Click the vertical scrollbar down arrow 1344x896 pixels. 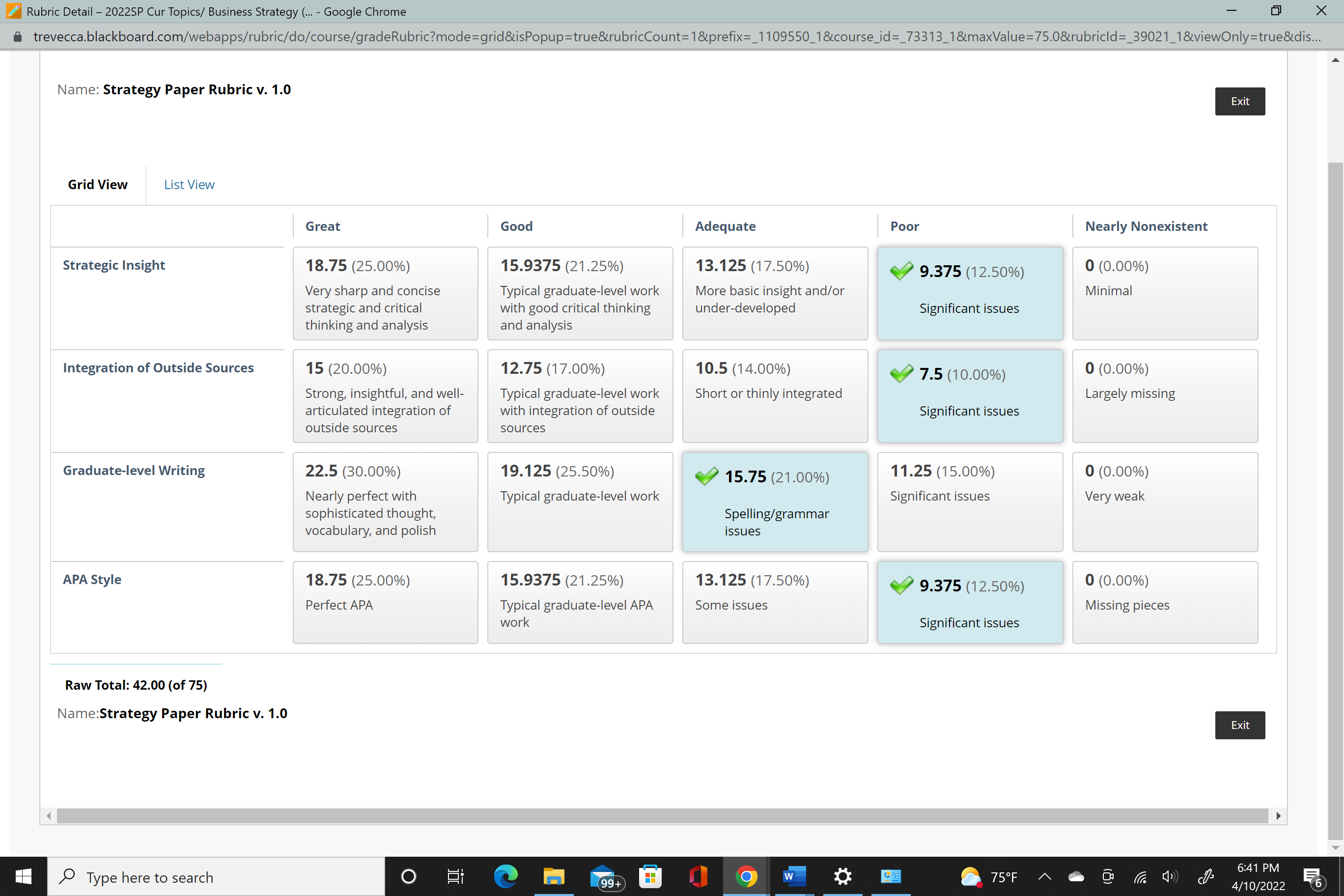(x=1335, y=848)
